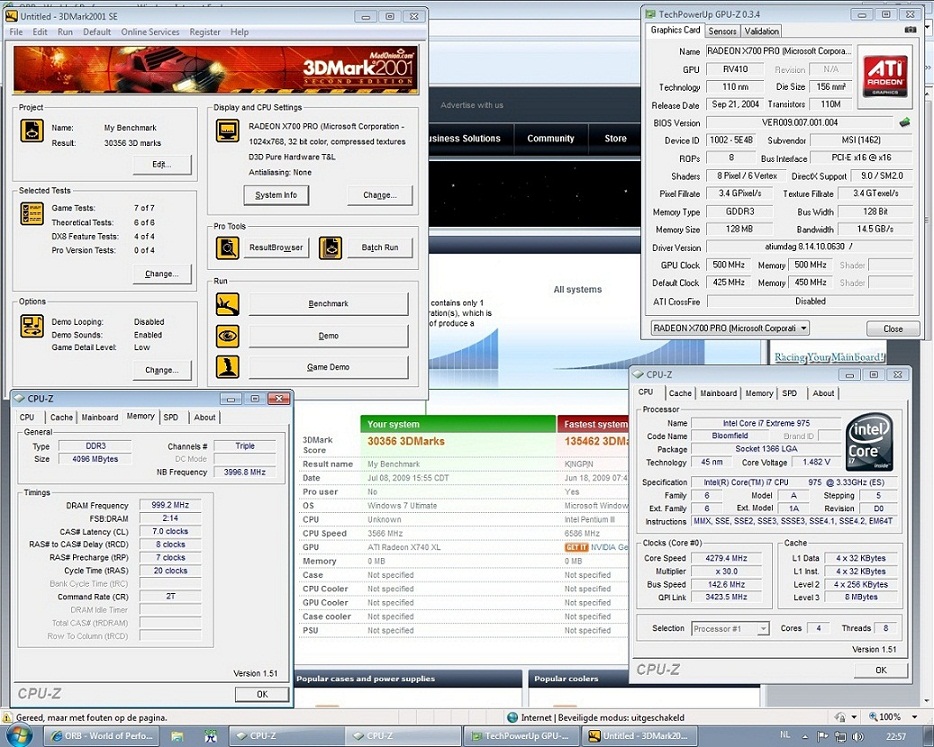Switch to Mainboard tab in processor CPU-Z window

pyautogui.click(x=718, y=393)
